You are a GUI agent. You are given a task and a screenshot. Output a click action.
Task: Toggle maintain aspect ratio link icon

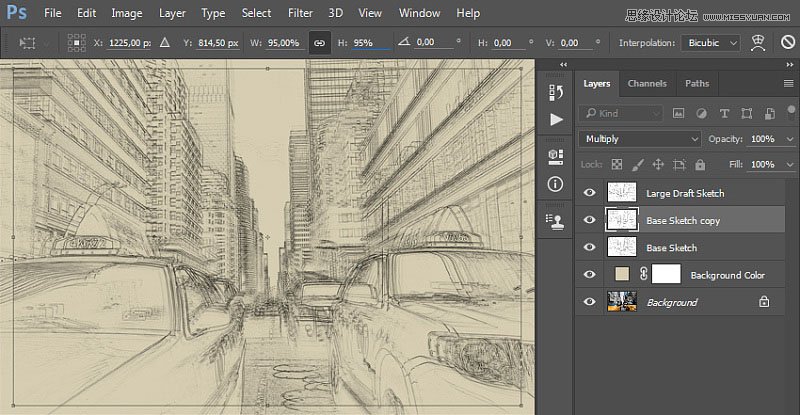click(x=319, y=43)
